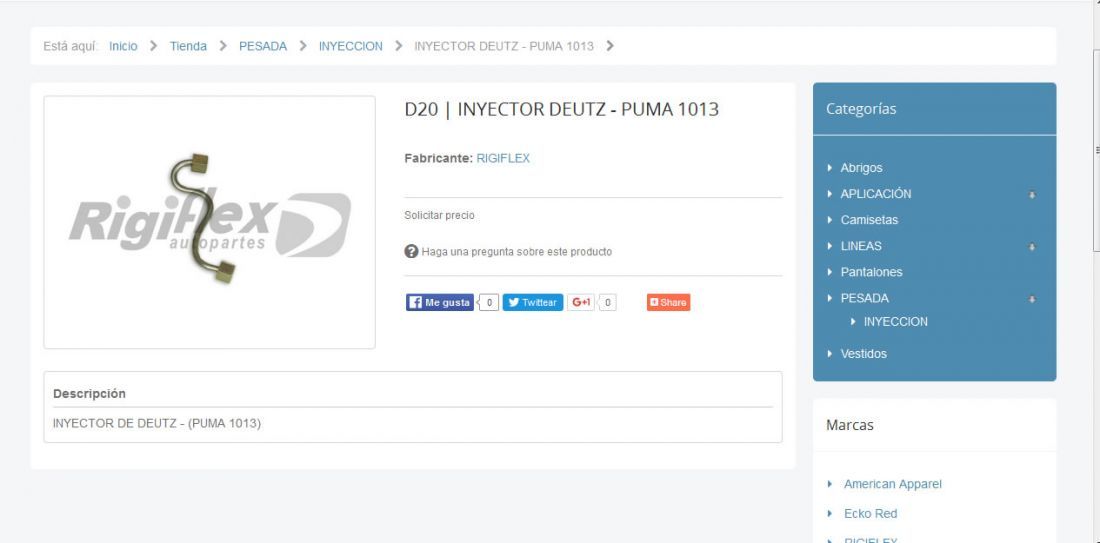The image size is (1100, 543).
Task: Click the chevron after Inicio breadcrumb
Action: (154, 46)
